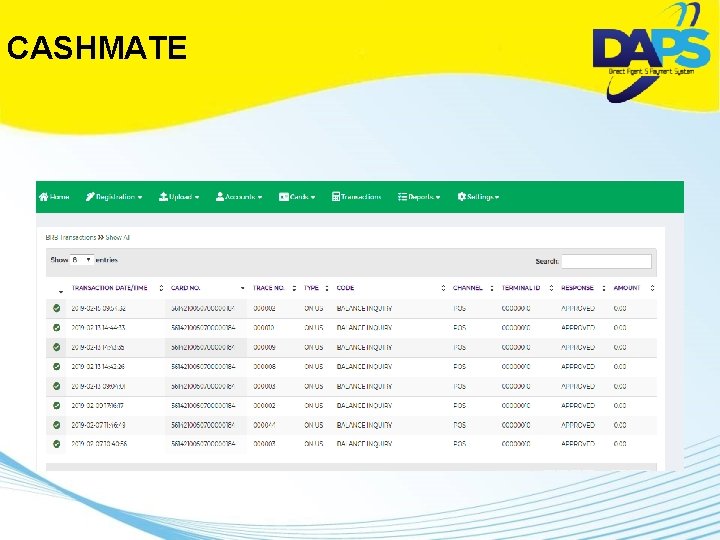720x540 pixels.
Task: Select date cell 2019-02-13 14:44:13
Action: click(98, 328)
